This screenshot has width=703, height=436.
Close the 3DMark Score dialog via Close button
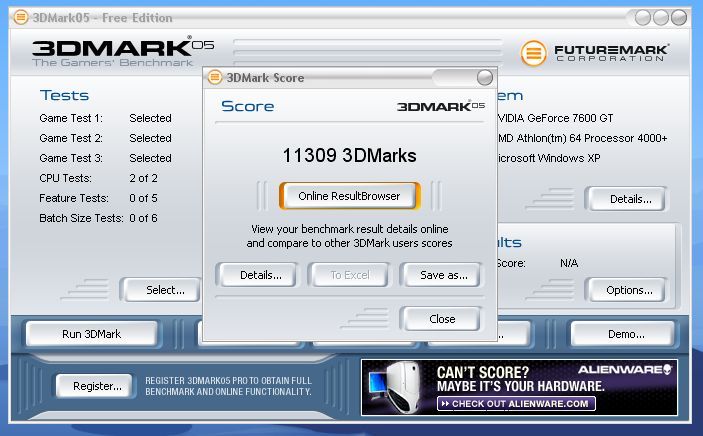coord(442,319)
